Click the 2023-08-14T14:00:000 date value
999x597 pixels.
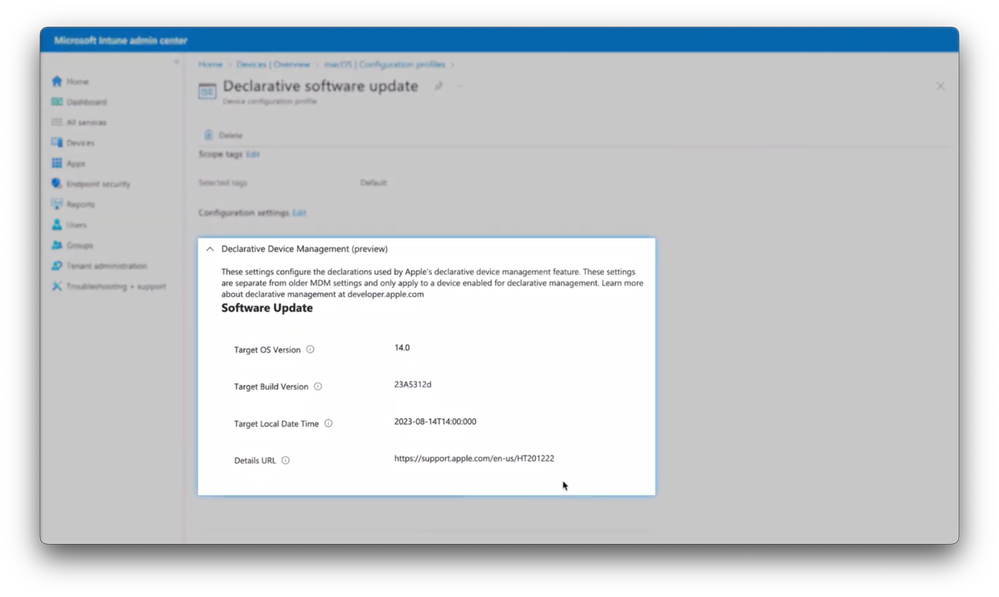435,421
